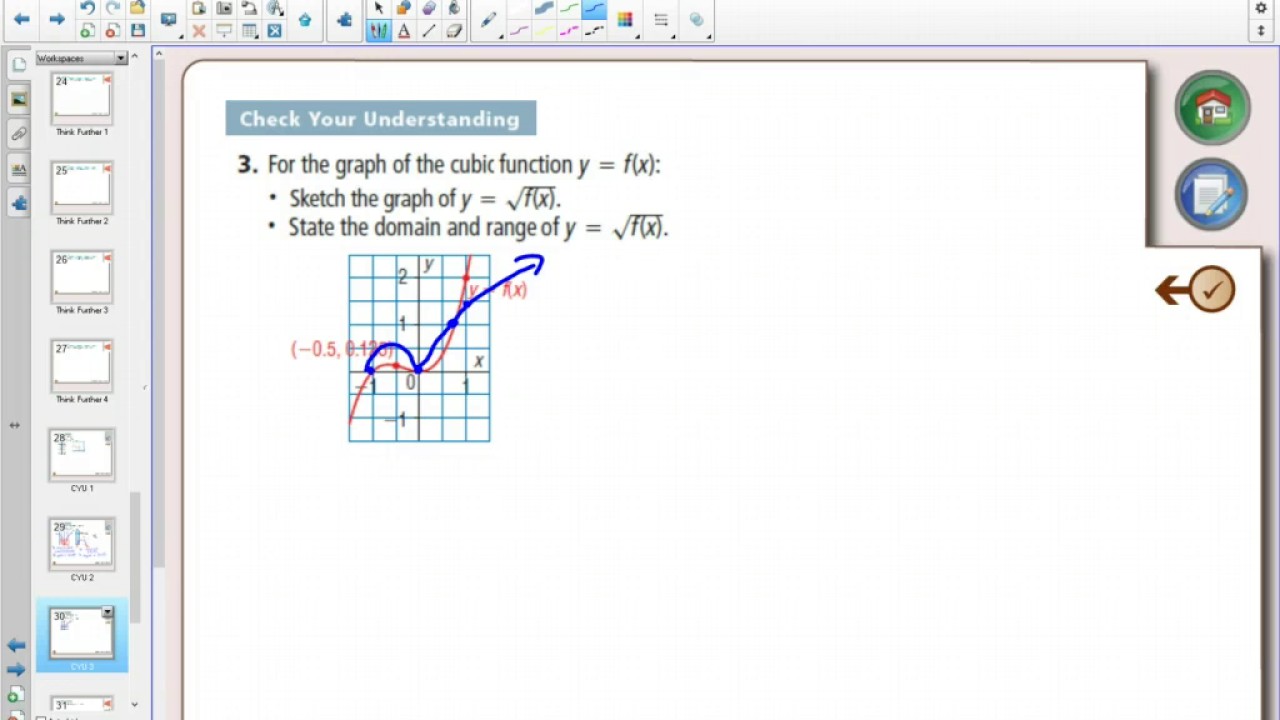Open the pen types dropdown
Screen dimensions: 1280x720
[x=489, y=19]
